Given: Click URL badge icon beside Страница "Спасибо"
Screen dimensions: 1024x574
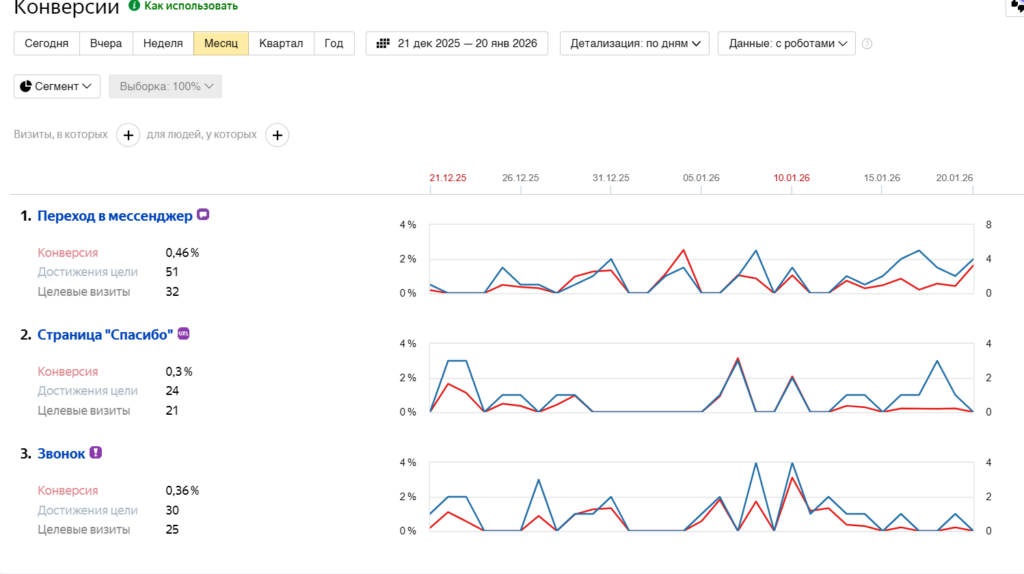Looking at the screenshot, I should tap(184, 333).
